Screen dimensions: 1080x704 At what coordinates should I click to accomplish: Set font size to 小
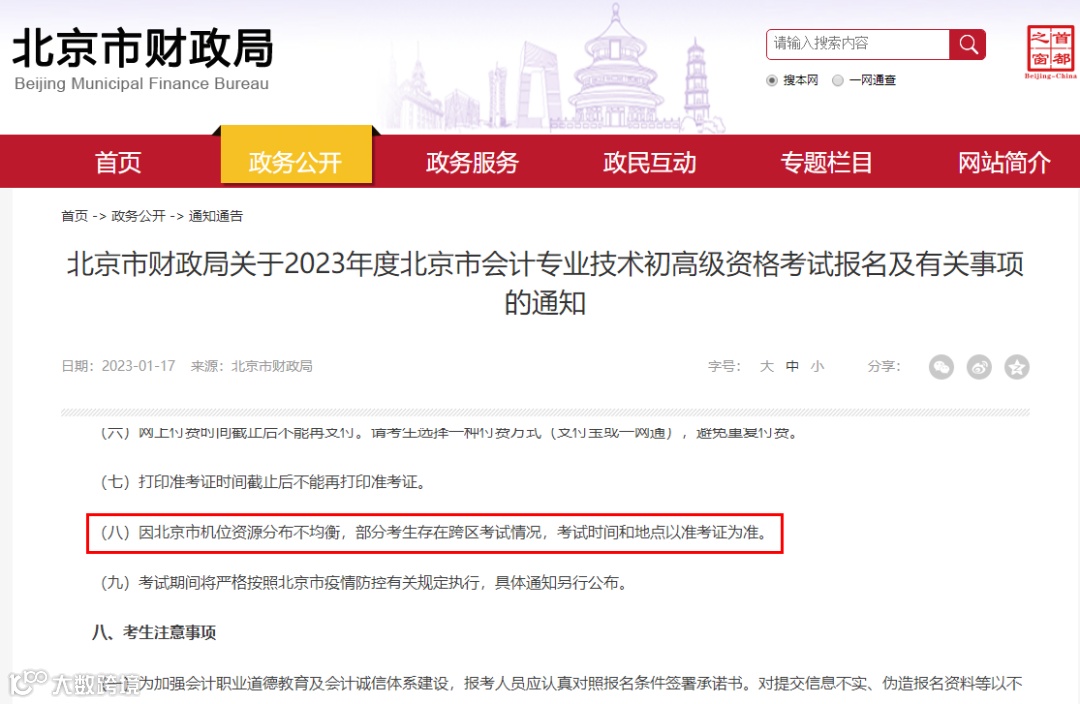[x=818, y=366]
